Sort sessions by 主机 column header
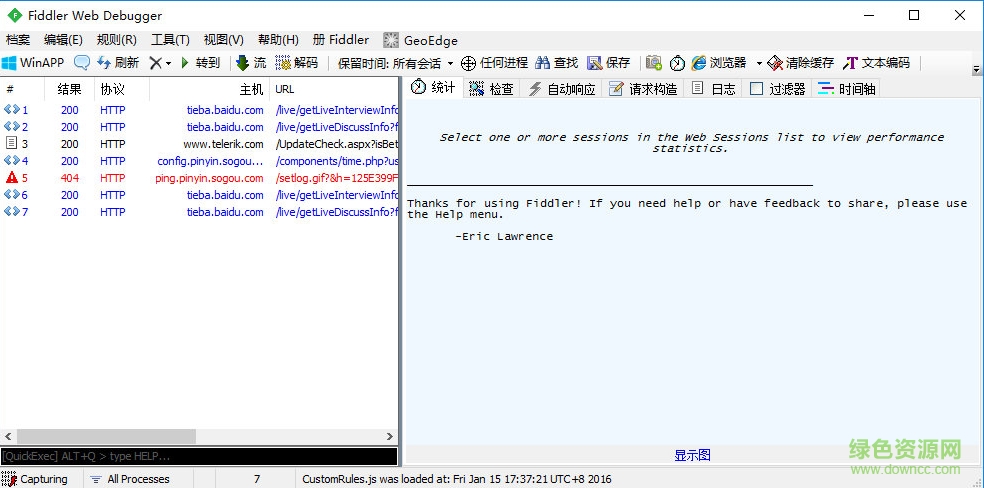The image size is (984, 488). tap(210, 89)
